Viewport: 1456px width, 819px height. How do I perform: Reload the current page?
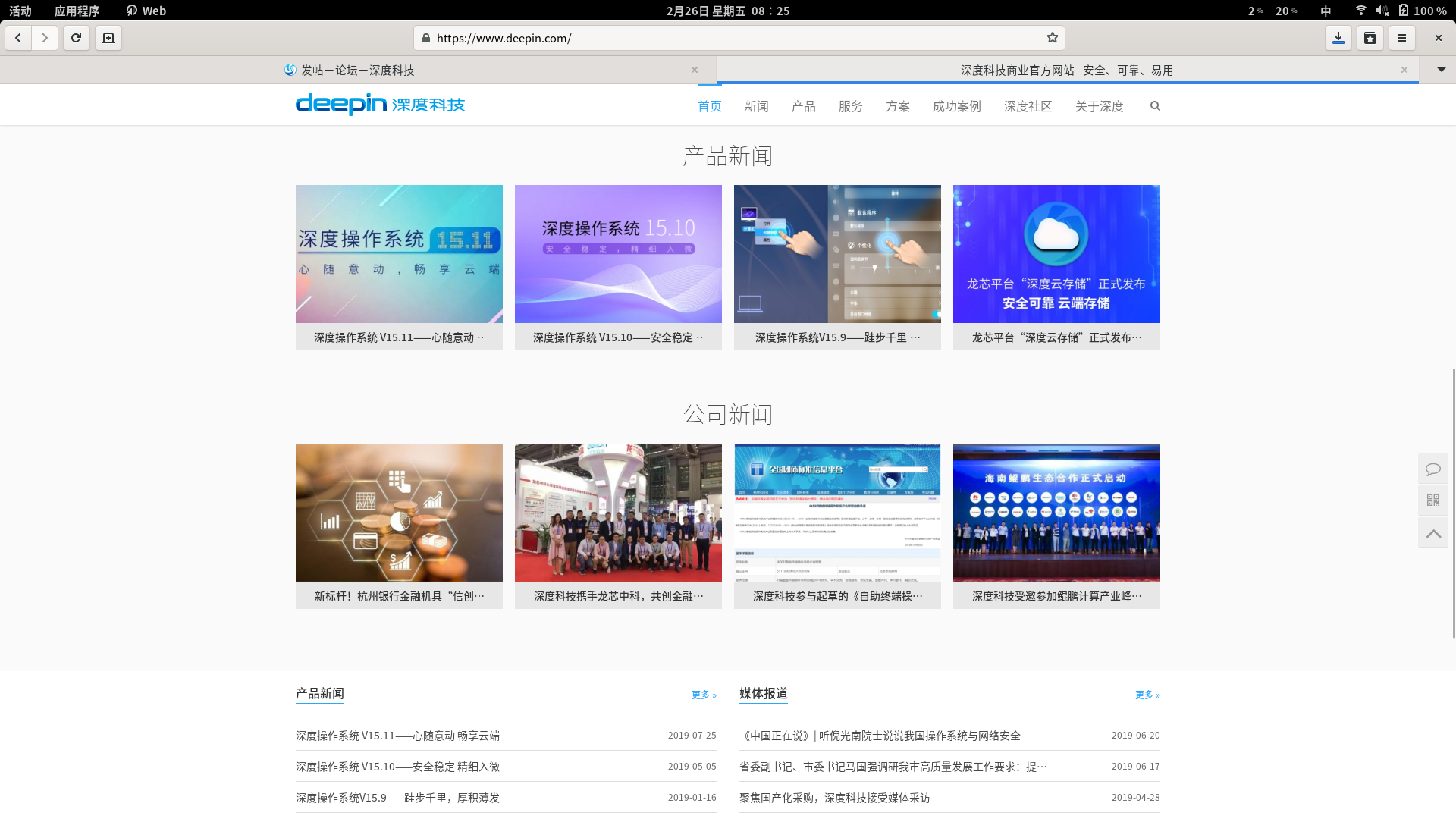coord(77,38)
